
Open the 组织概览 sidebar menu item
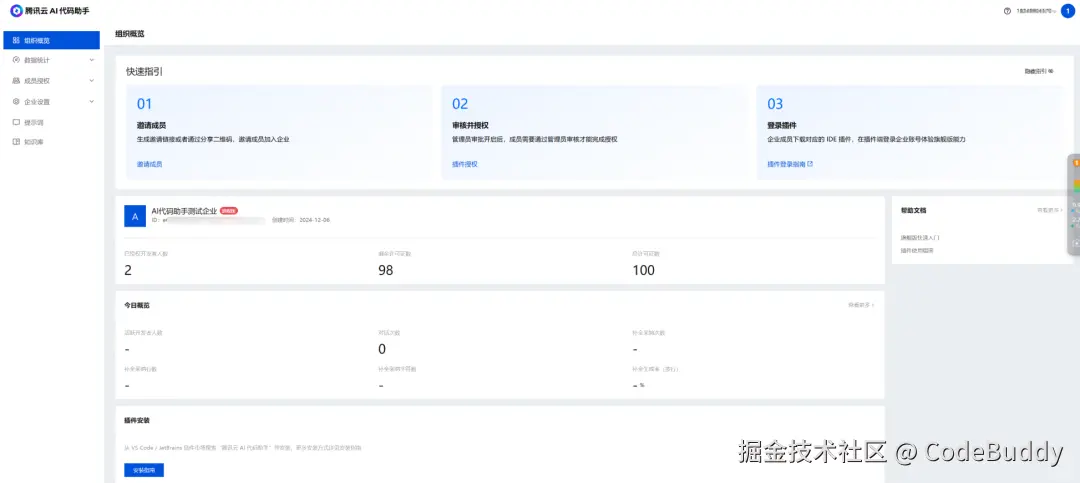tap(52, 40)
